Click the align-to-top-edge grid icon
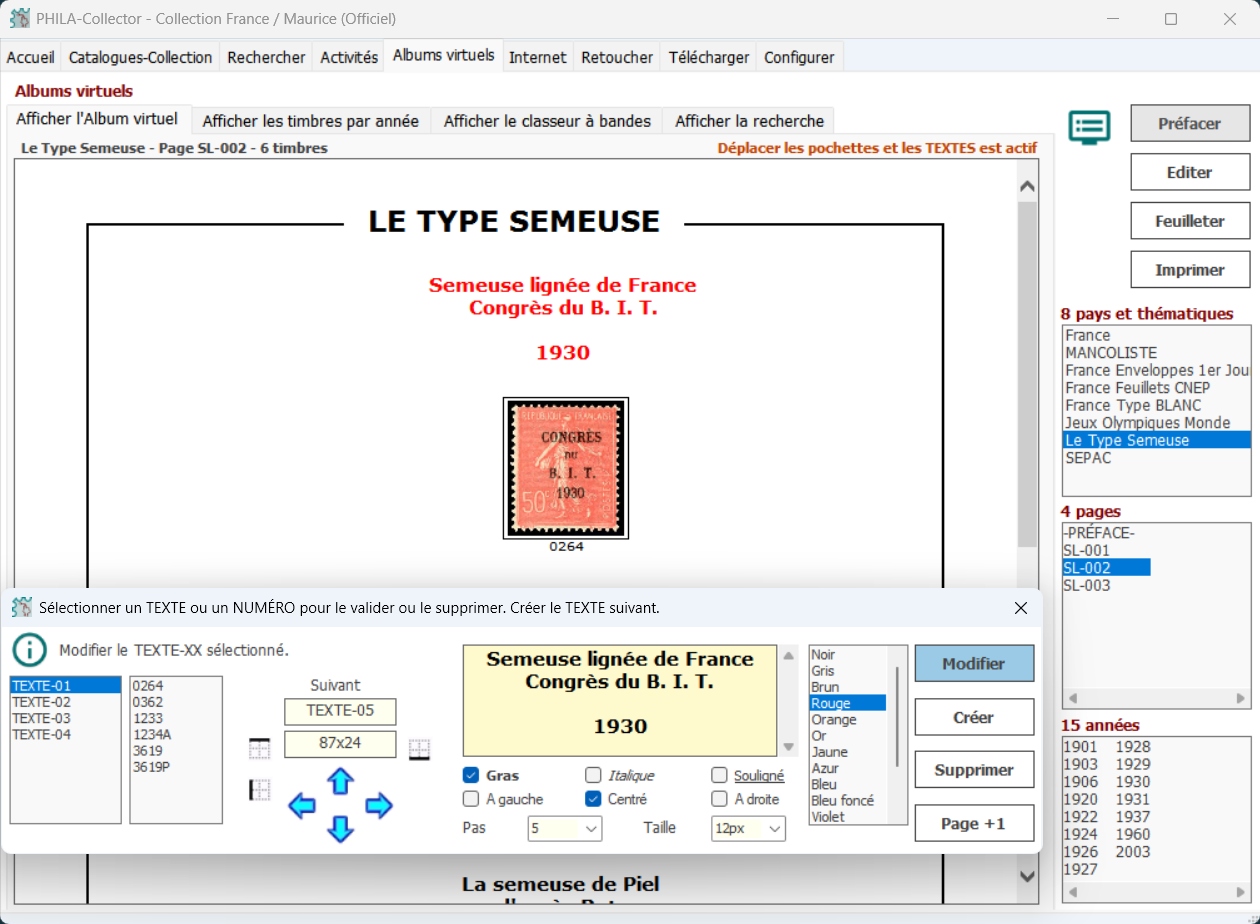The width and height of the screenshot is (1260, 924). point(260,748)
